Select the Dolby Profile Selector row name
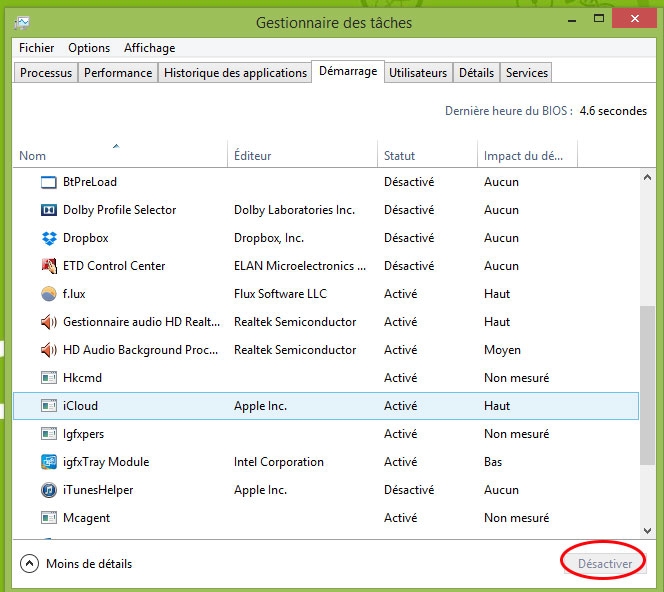This screenshot has height=592, width=664. 119,210
